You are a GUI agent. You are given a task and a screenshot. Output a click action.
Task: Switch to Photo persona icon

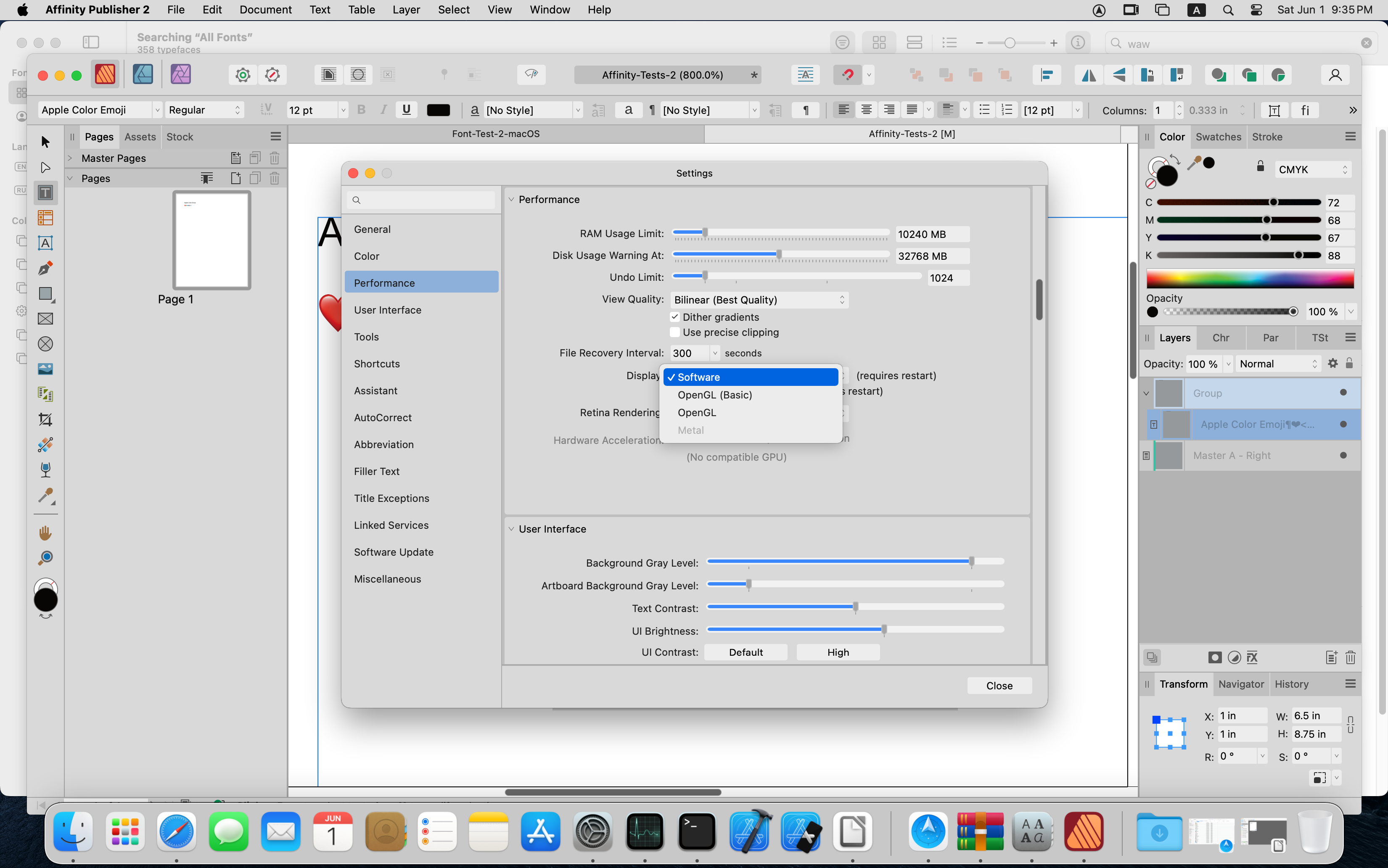[x=181, y=75]
